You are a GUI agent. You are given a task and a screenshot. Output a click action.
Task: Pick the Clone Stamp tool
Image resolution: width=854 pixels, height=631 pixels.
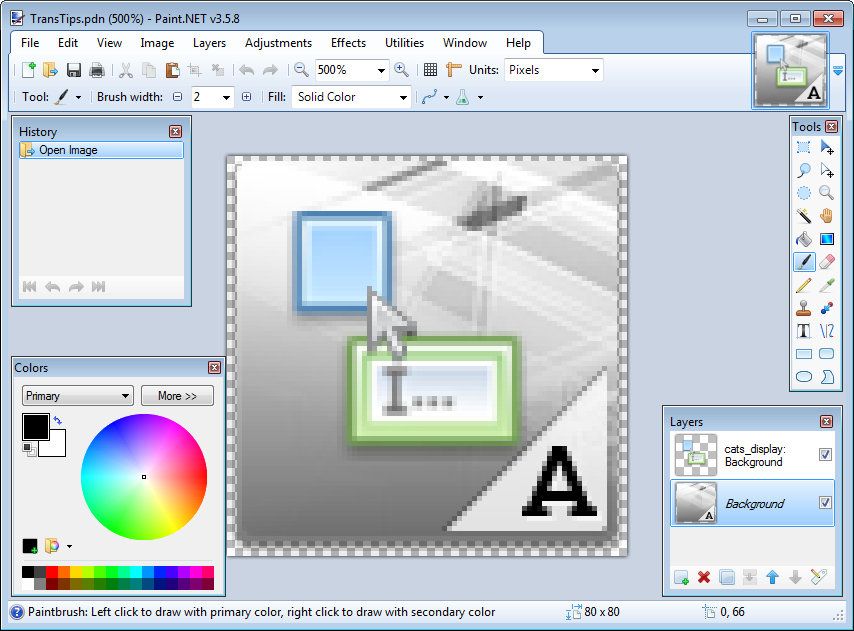click(803, 308)
